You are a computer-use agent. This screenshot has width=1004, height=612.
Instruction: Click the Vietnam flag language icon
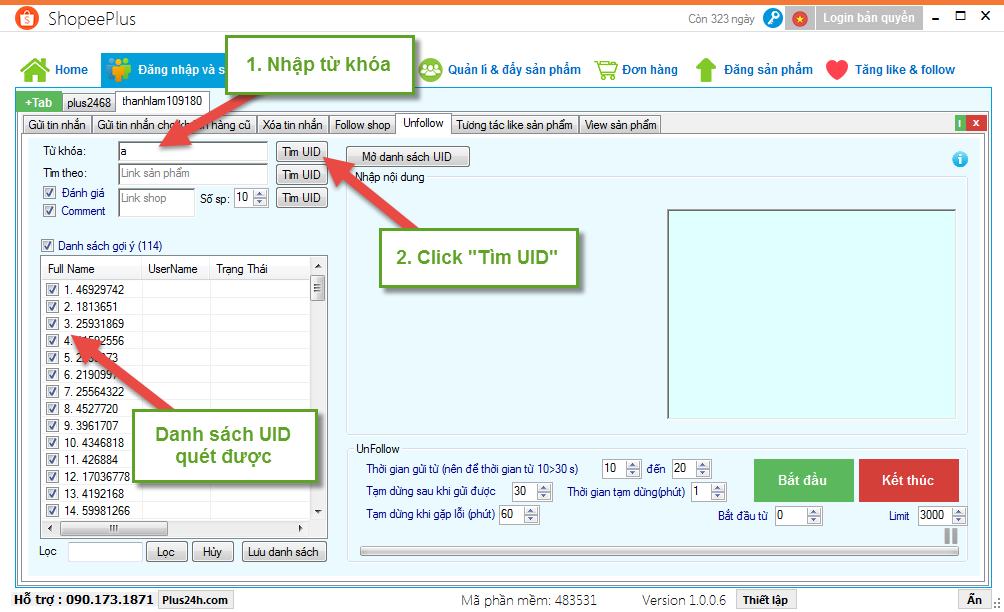point(800,18)
